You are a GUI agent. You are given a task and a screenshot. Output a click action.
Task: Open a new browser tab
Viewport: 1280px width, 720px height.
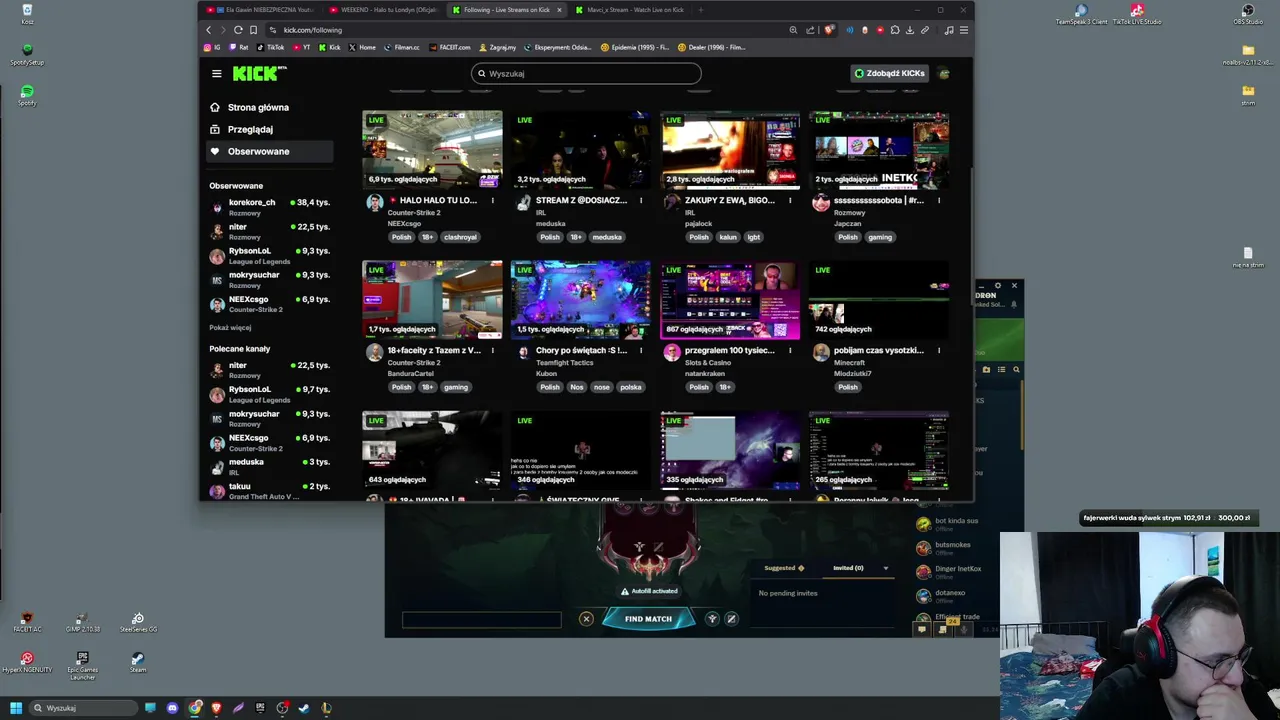700,10
